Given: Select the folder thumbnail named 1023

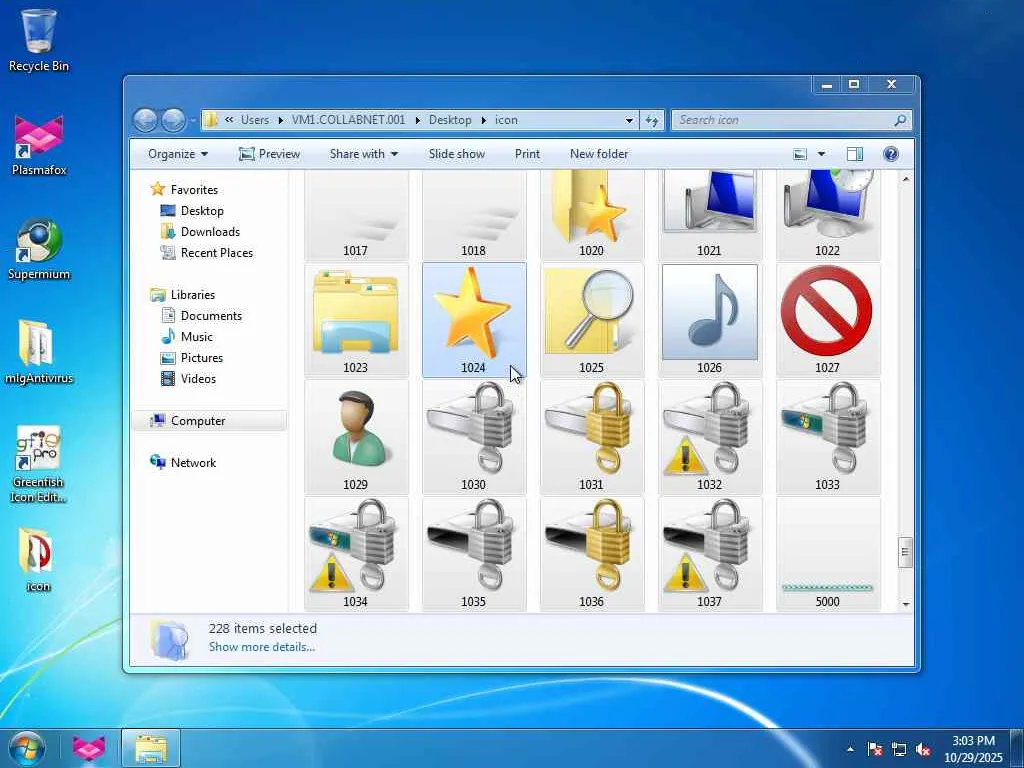Looking at the screenshot, I should point(356,320).
